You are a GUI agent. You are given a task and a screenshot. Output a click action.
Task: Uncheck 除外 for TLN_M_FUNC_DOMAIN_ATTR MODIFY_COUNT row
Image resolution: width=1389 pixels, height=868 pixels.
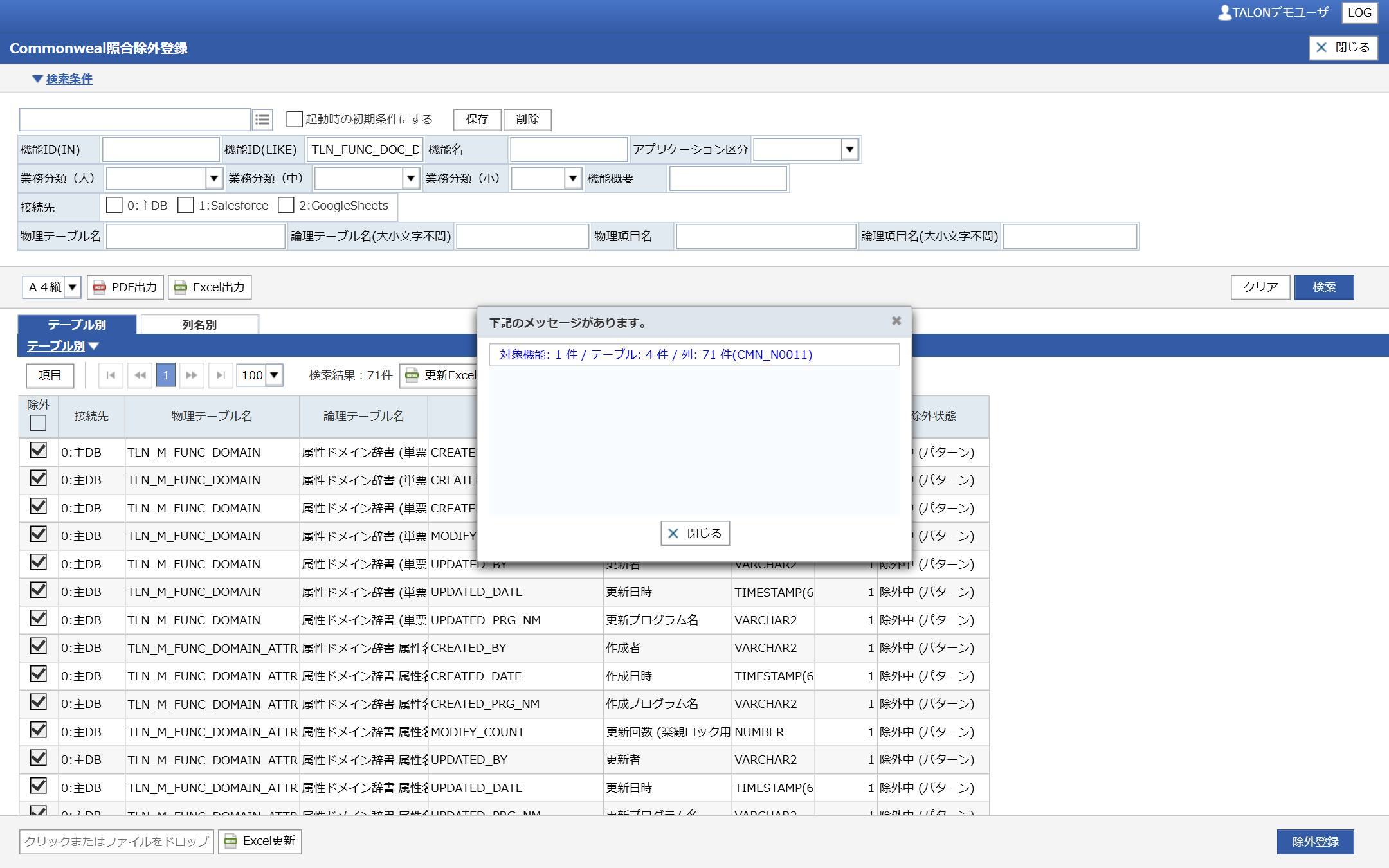point(38,730)
